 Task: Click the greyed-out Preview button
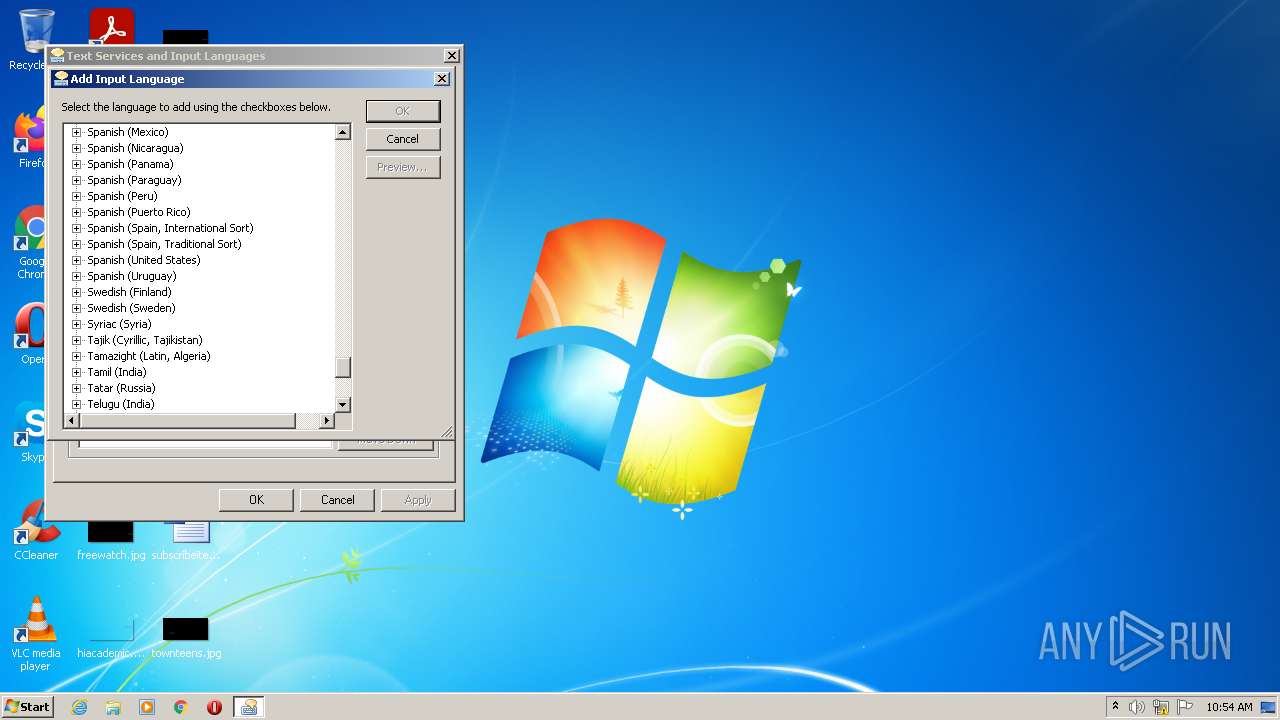[x=402, y=167]
